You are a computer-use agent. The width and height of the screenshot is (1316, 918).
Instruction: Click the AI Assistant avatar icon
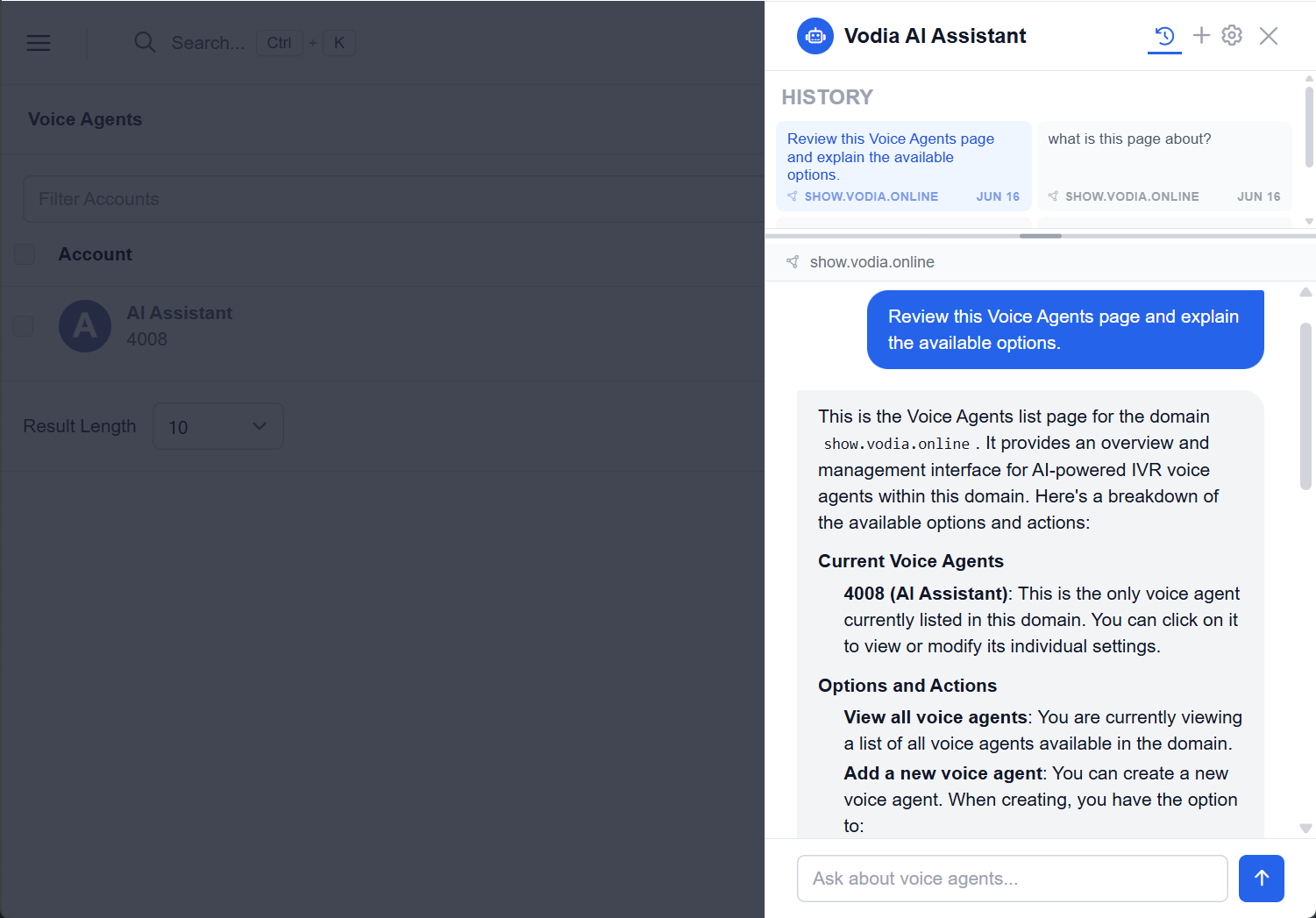85,326
